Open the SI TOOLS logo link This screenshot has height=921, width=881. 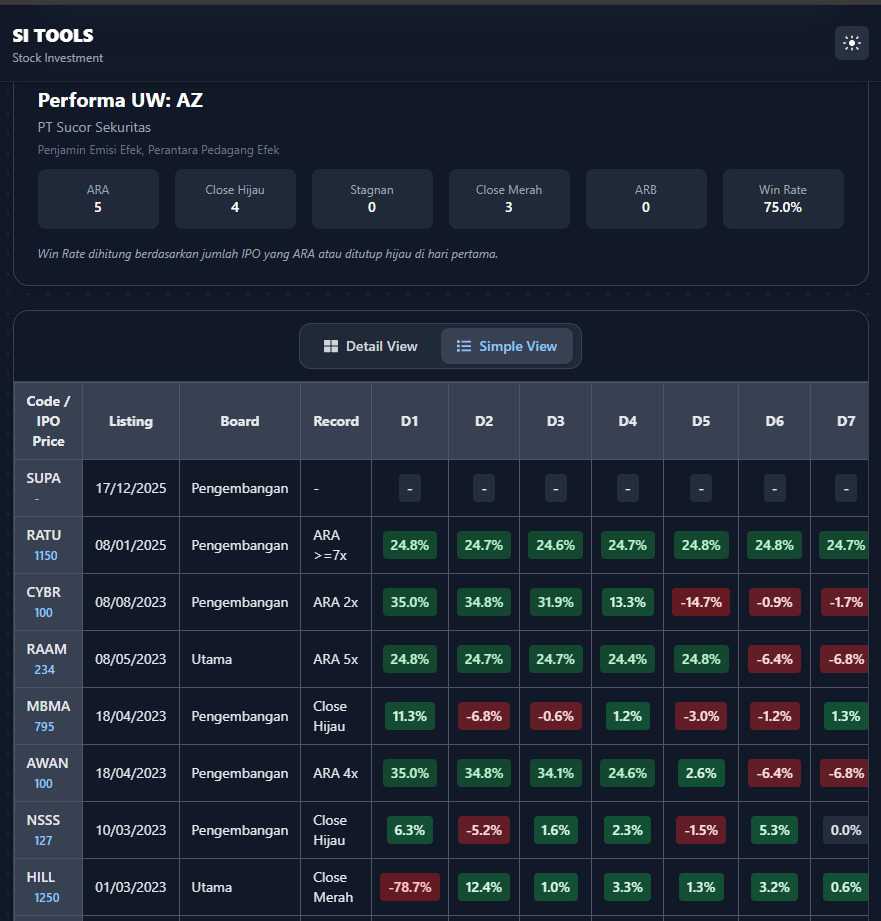pyautogui.click(x=53, y=36)
